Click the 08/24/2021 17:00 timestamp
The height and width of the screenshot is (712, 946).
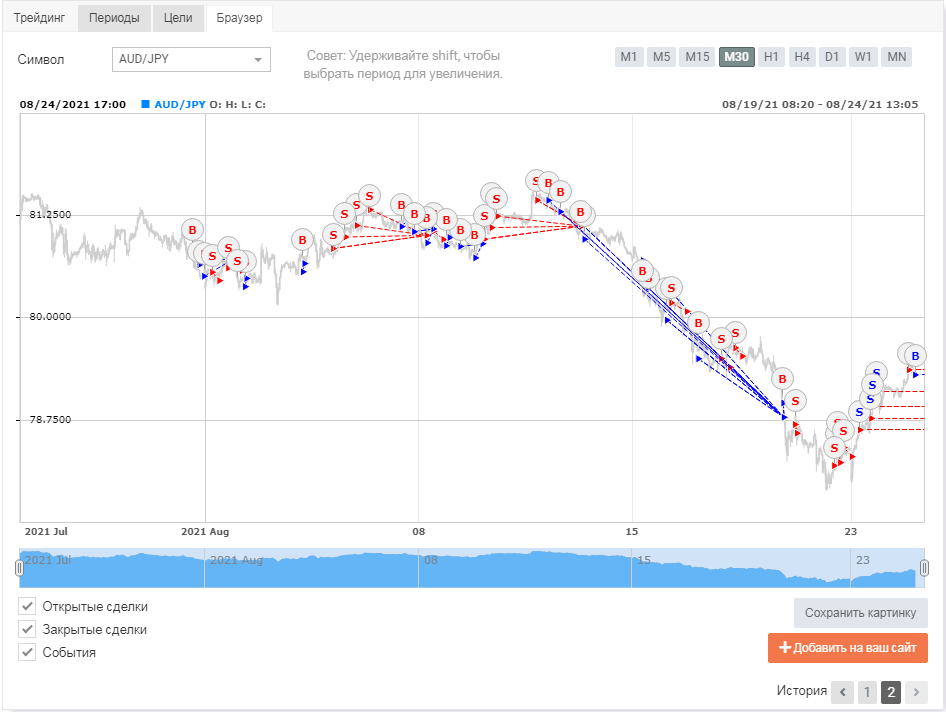tap(73, 104)
